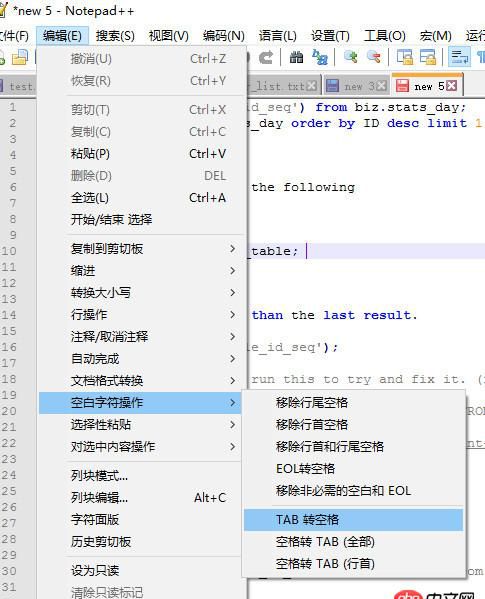Click the Open file toolbar icon
485x599 pixels.
pos(20,57)
